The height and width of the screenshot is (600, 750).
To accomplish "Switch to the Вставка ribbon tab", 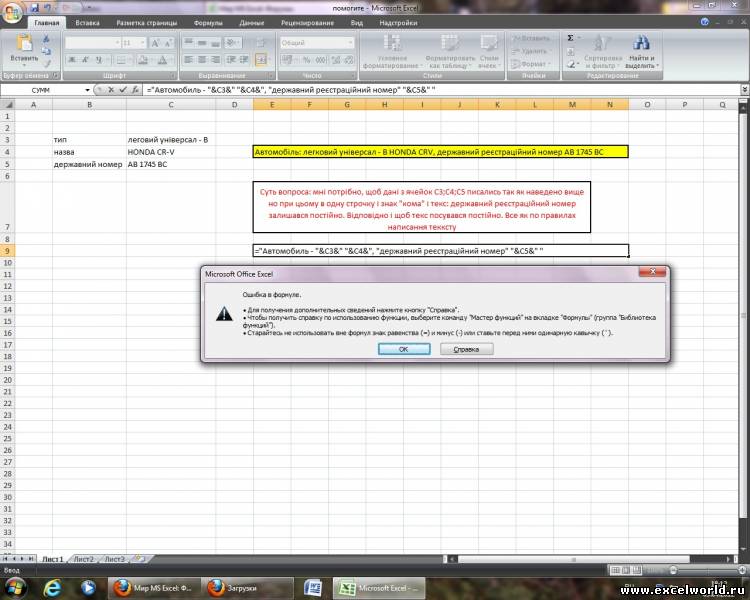I will point(87,22).
